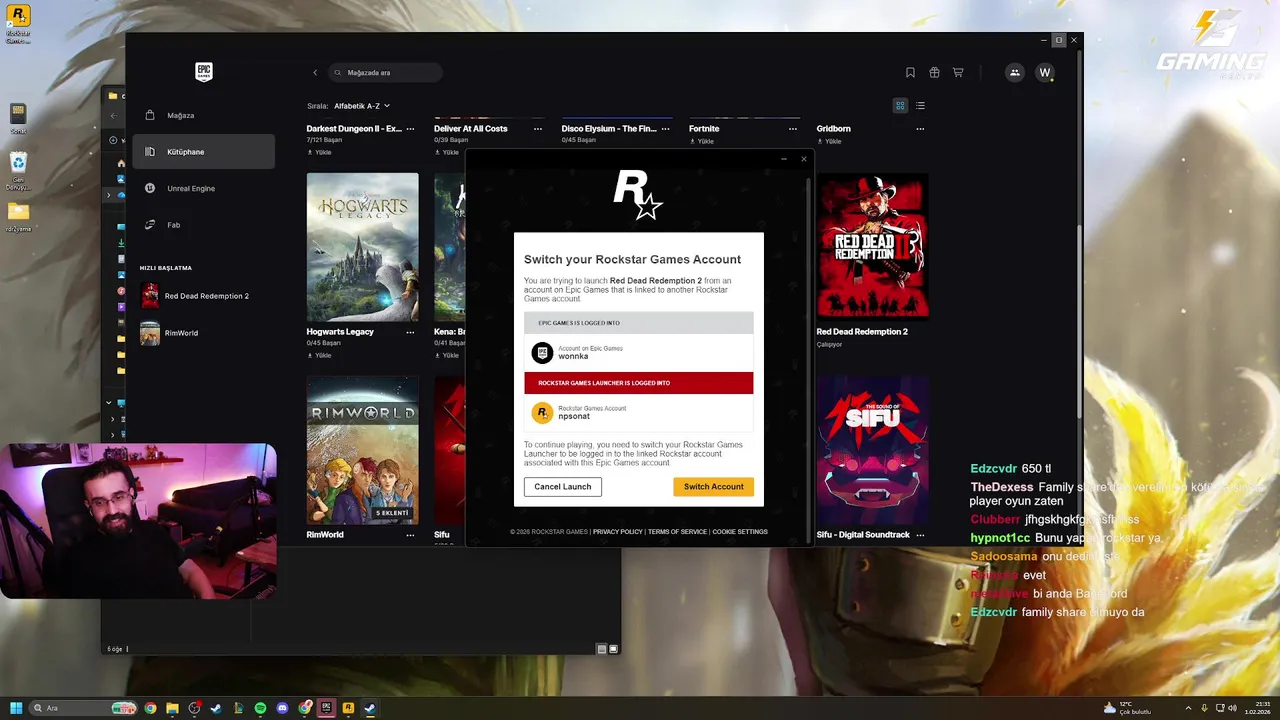Open Red Dead Redemption 2 cover art

coord(872,247)
